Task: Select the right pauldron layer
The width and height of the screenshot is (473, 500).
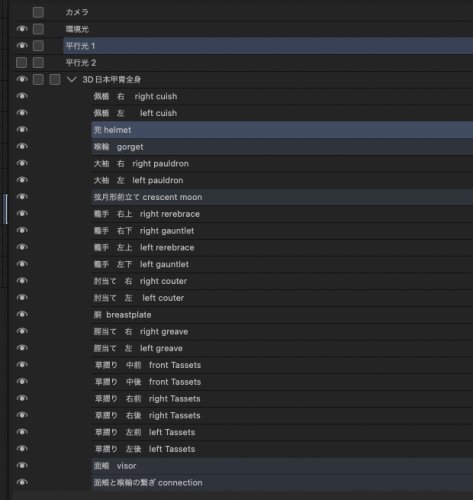Action: [x=282, y=163]
